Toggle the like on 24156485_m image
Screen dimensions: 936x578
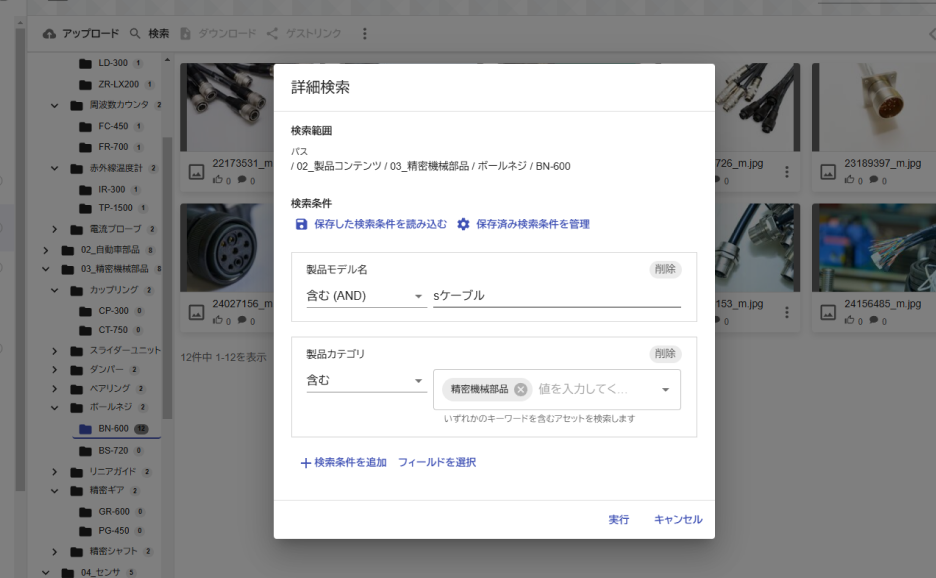pos(849,318)
